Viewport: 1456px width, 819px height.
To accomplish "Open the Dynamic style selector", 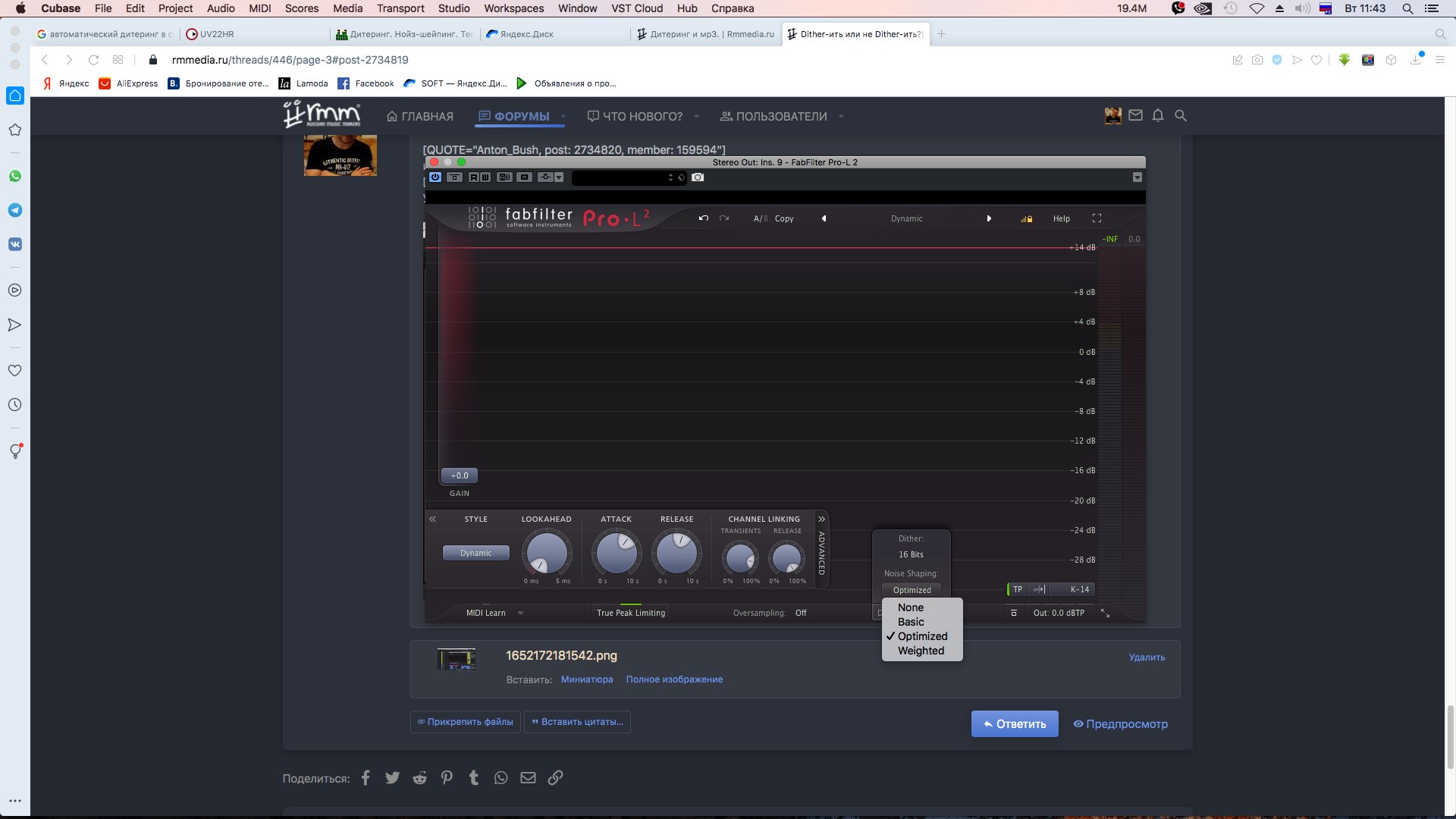I will tap(476, 553).
